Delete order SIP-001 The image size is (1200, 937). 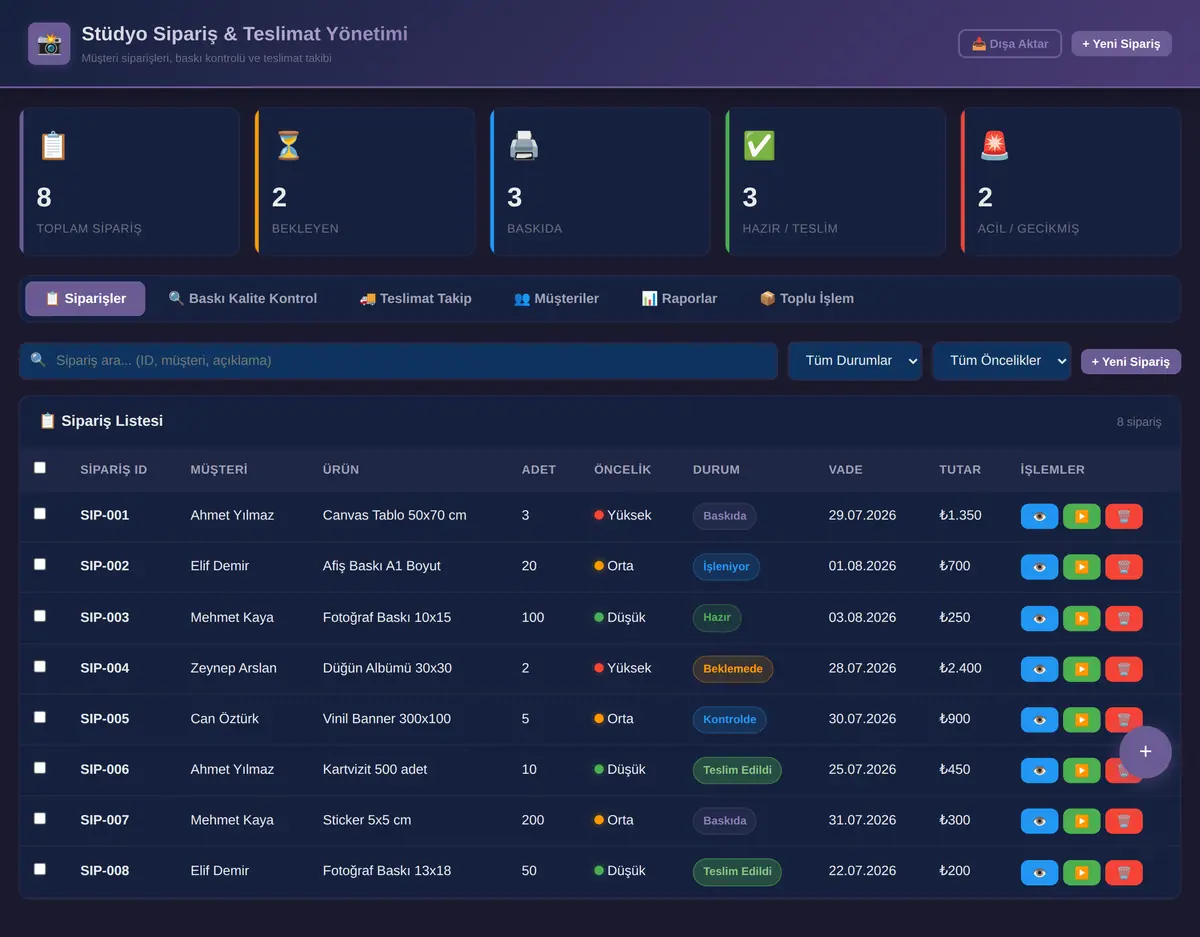click(1124, 516)
